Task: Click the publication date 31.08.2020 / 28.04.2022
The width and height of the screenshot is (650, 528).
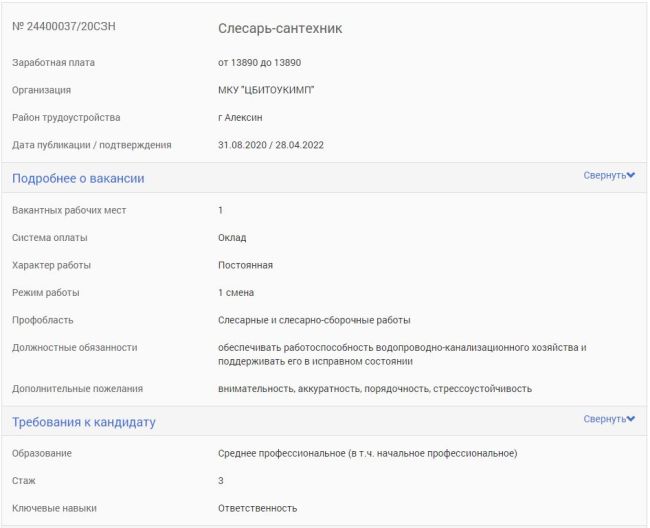Action: pyautogui.click(x=271, y=145)
